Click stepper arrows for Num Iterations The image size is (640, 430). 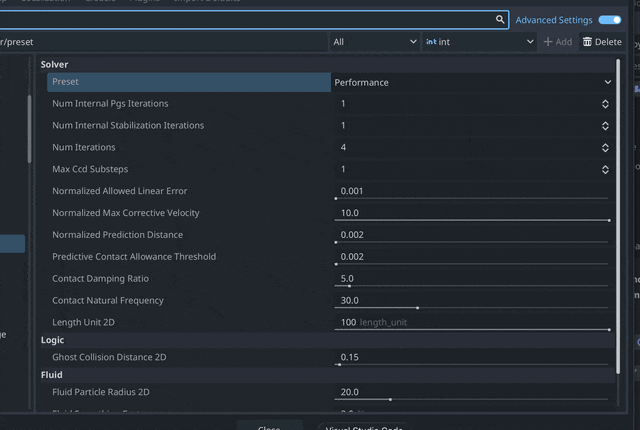pos(605,148)
